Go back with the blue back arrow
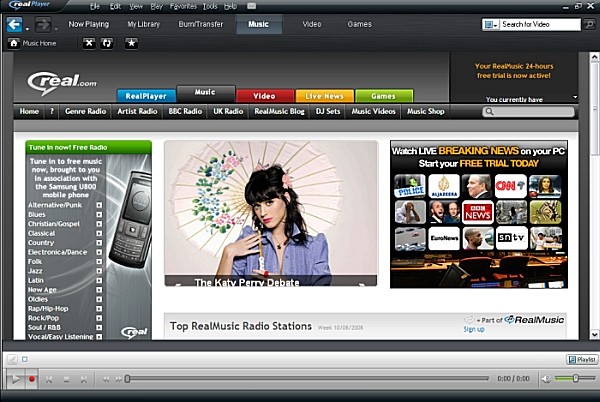600x402 pixels. [x=14, y=24]
